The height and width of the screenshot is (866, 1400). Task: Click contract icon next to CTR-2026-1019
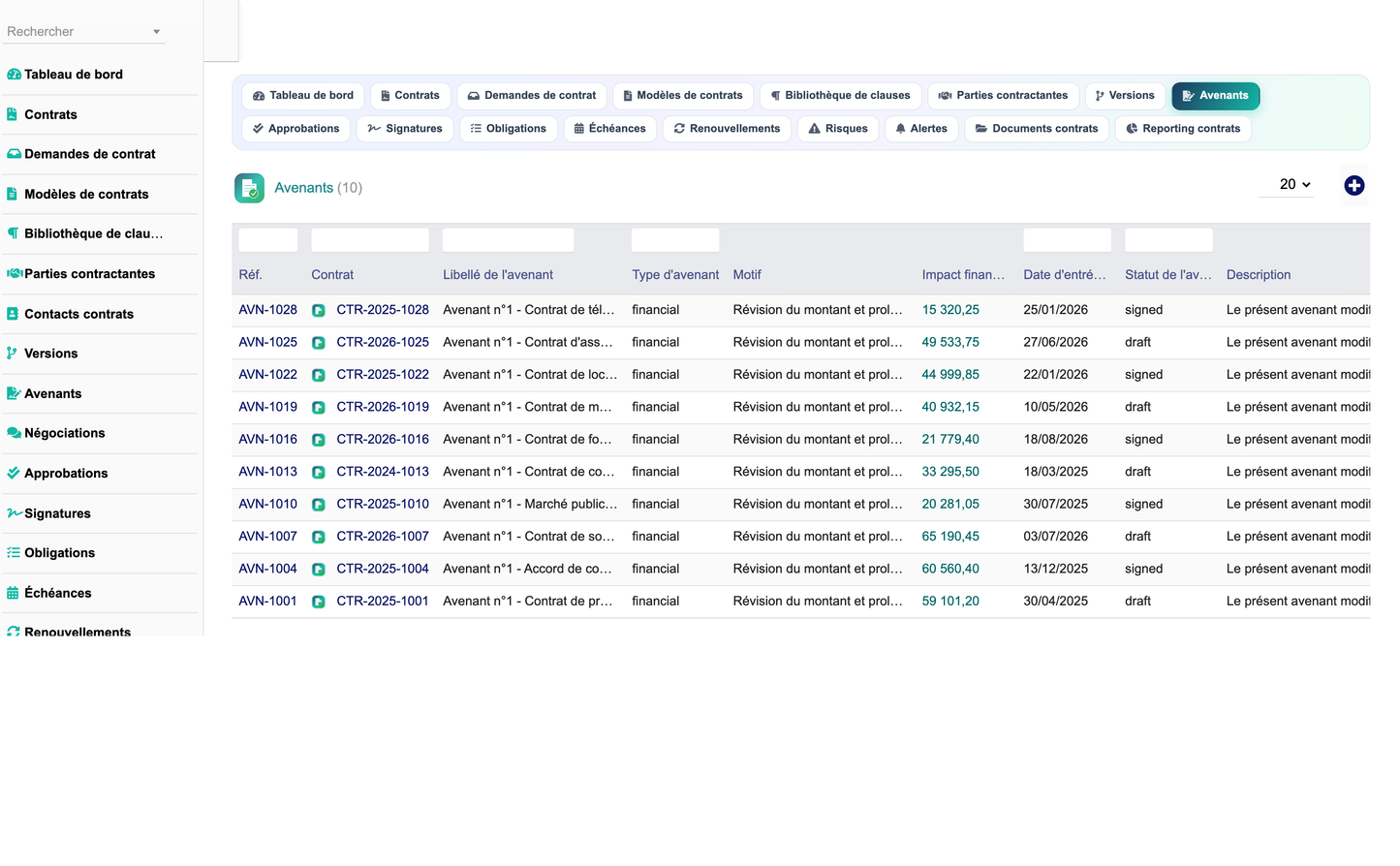point(319,408)
